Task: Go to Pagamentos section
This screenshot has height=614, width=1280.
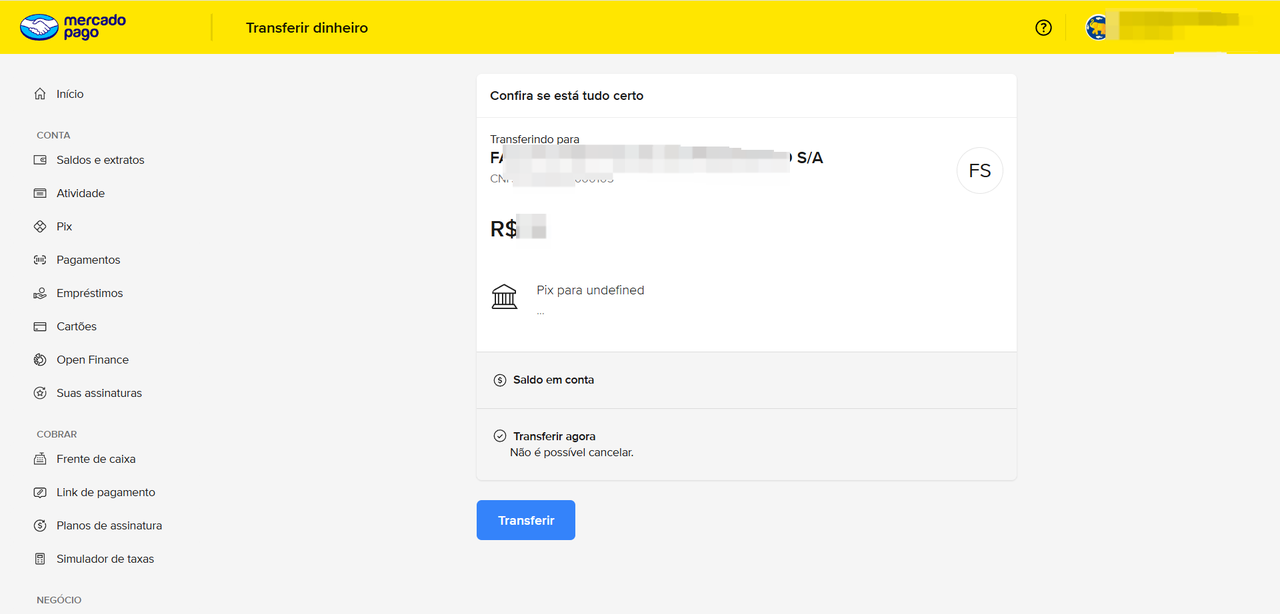Action: 88,260
